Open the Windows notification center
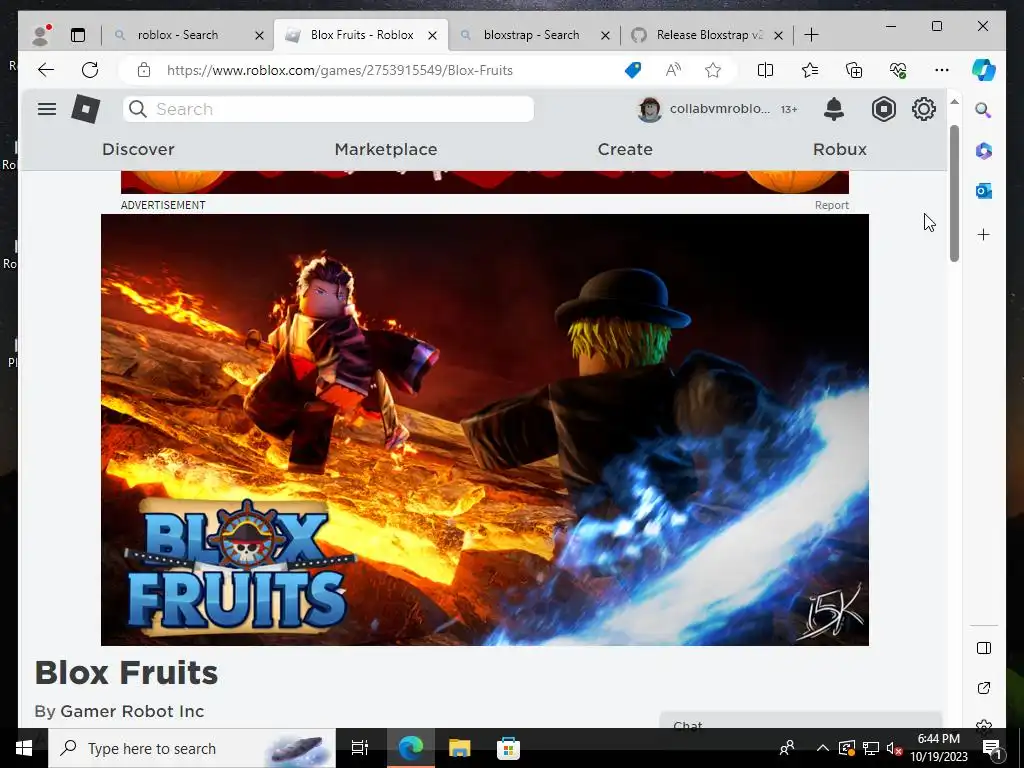 (x=991, y=748)
